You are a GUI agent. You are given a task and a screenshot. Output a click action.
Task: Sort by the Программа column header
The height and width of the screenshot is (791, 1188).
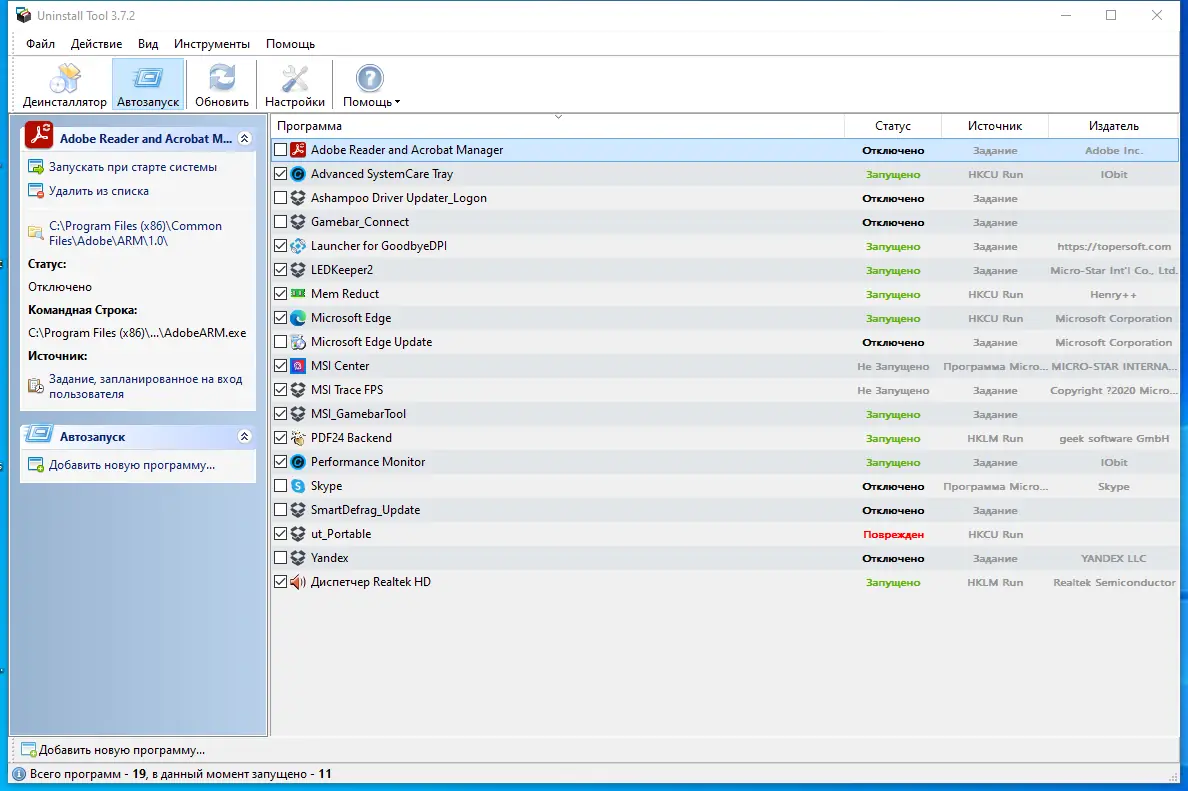(x=558, y=126)
